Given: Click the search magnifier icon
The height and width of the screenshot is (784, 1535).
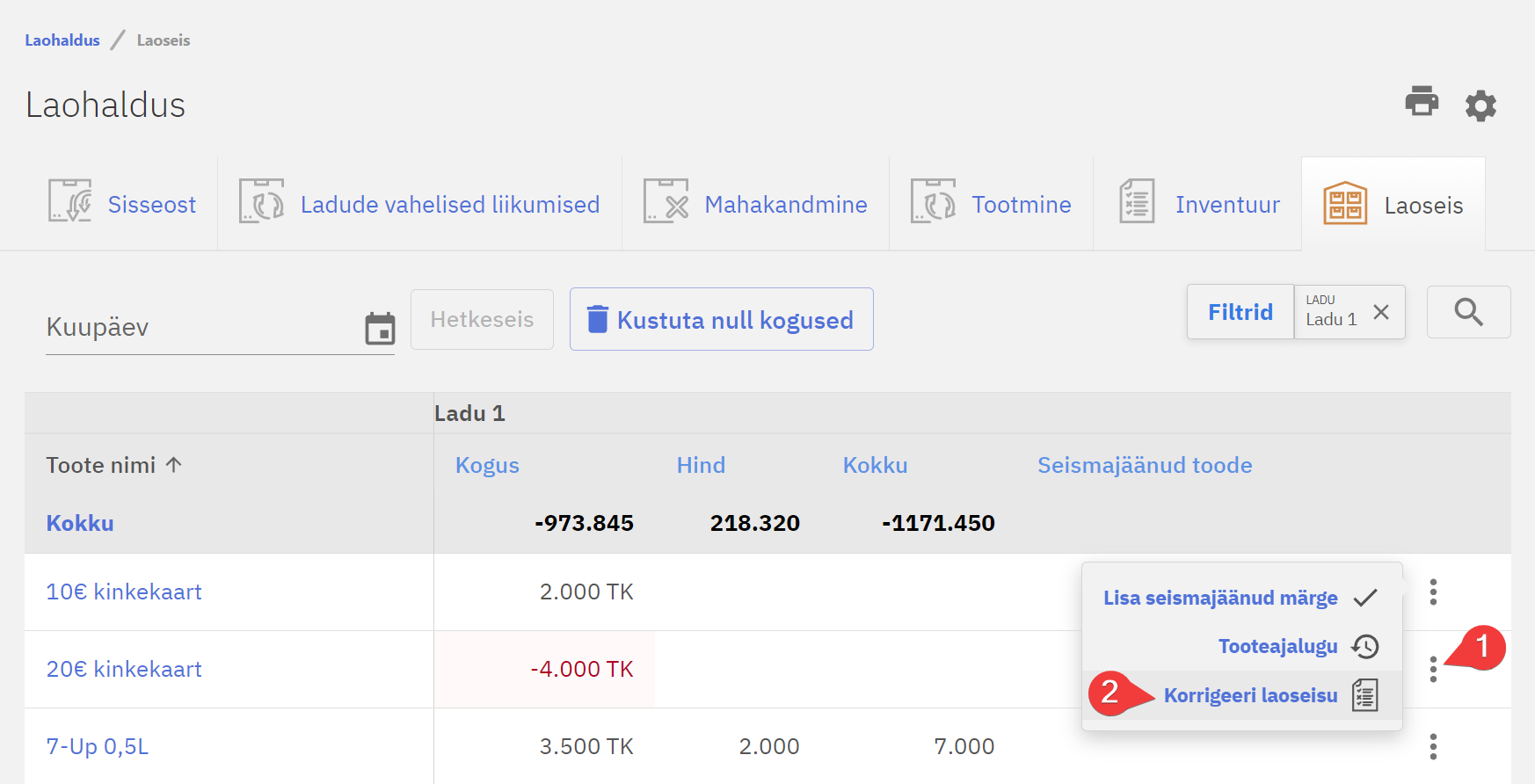Looking at the screenshot, I should pyautogui.click(x=1468, y=312).
